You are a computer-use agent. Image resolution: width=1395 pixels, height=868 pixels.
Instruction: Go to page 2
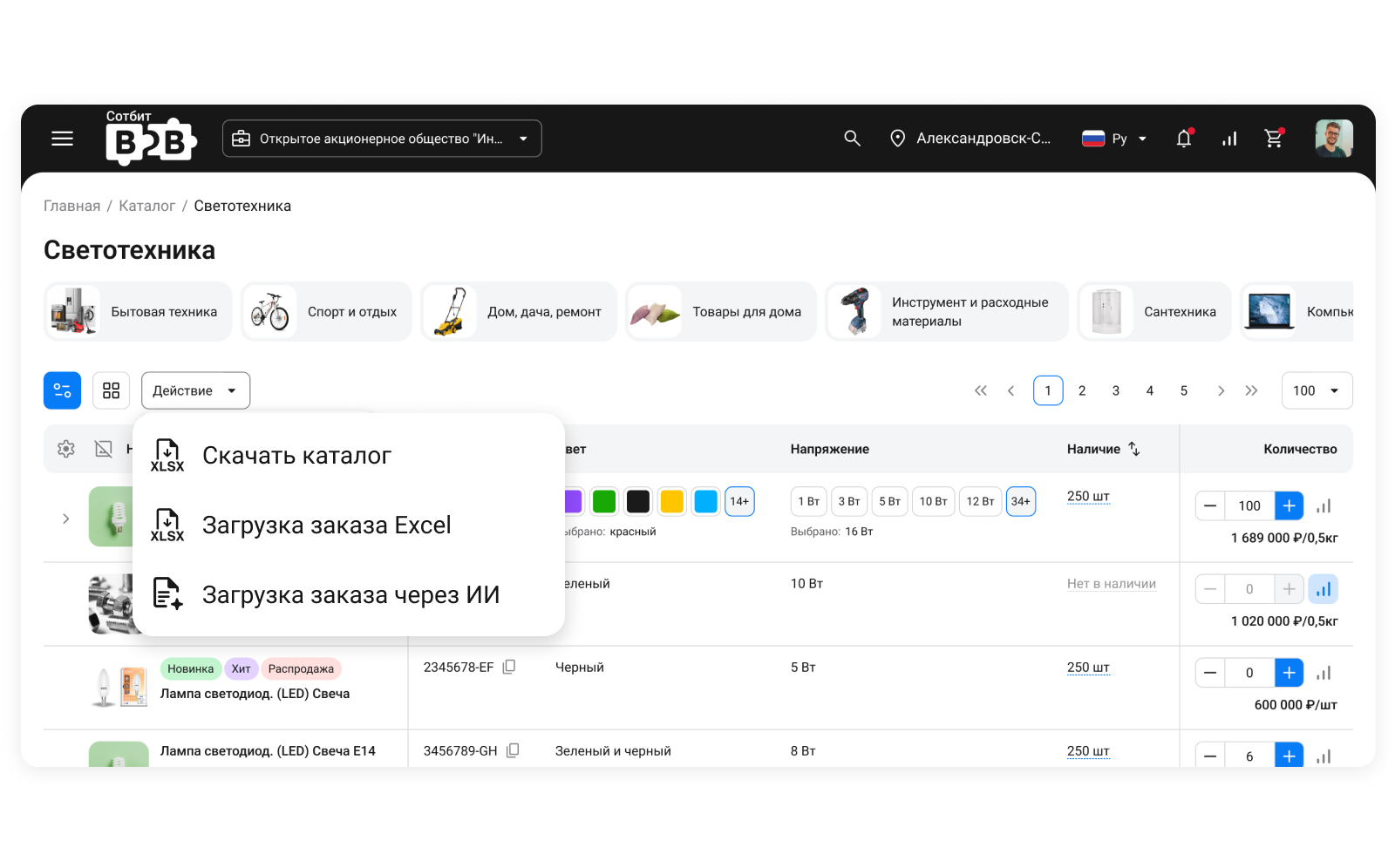click(1082, 390)
